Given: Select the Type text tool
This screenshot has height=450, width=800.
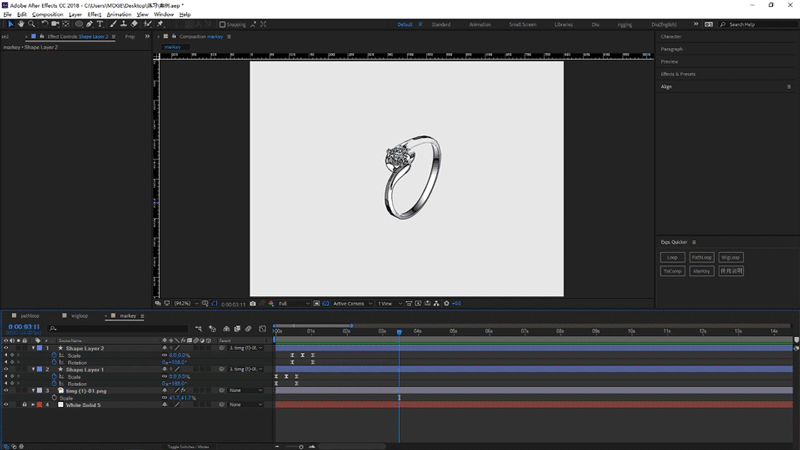Looking at the screenshot, I should tap(100, 24).
